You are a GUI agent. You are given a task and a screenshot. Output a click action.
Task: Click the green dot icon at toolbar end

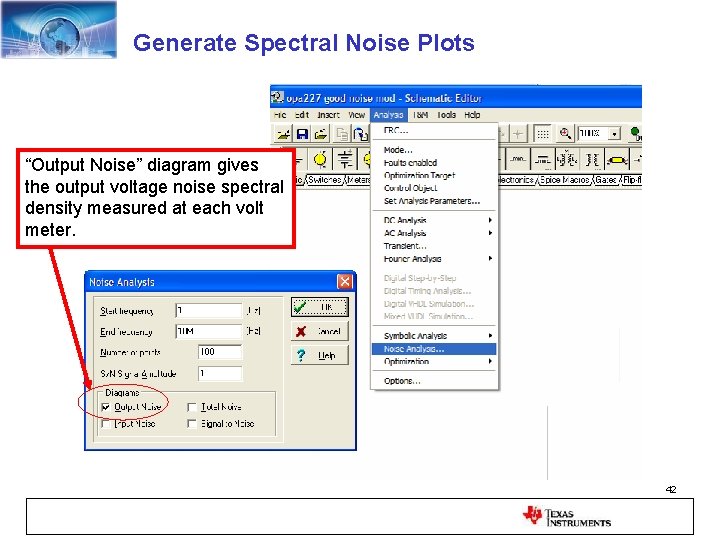636,134
